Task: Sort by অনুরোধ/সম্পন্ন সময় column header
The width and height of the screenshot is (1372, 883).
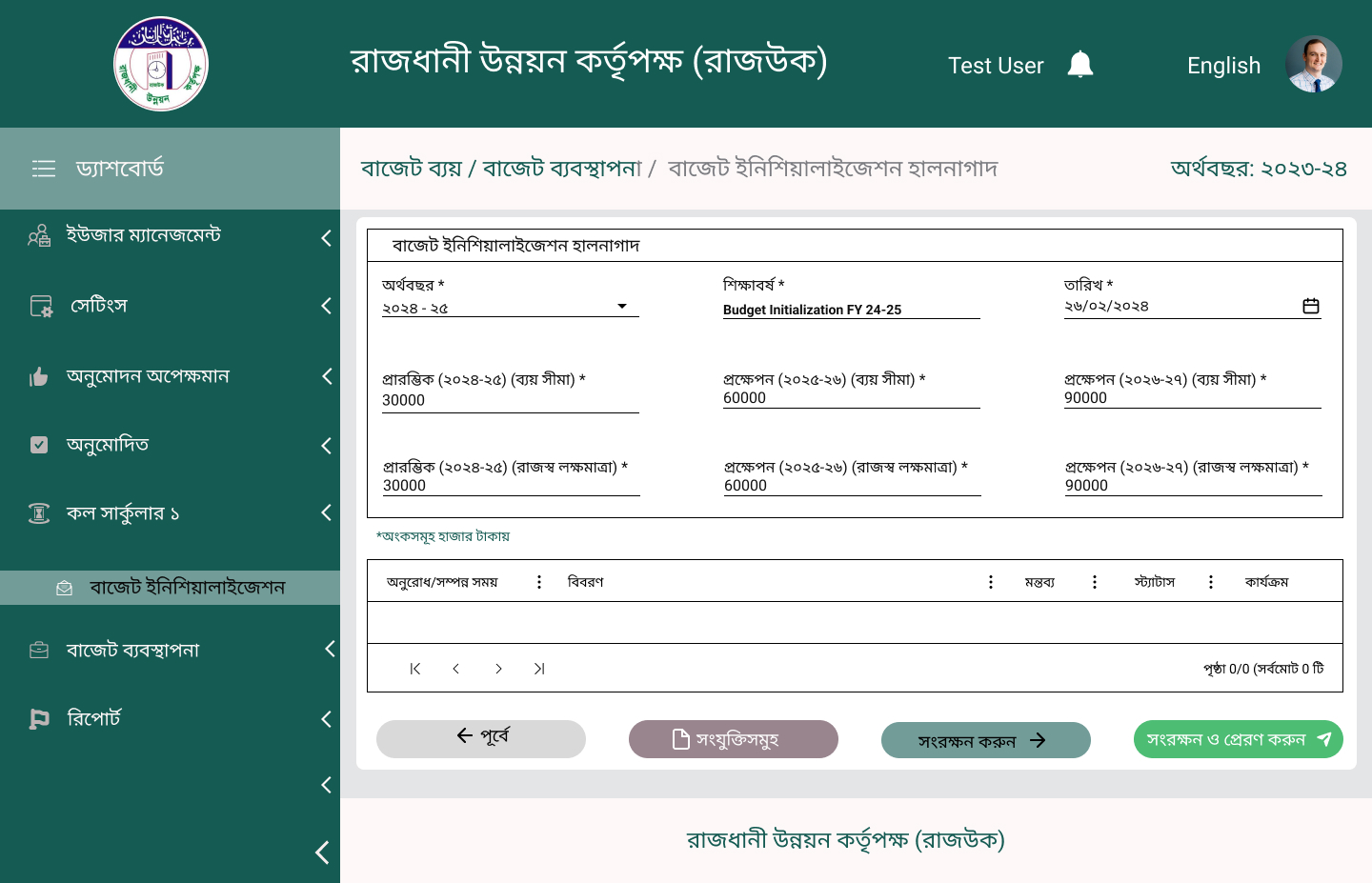Action: [442, 582]
